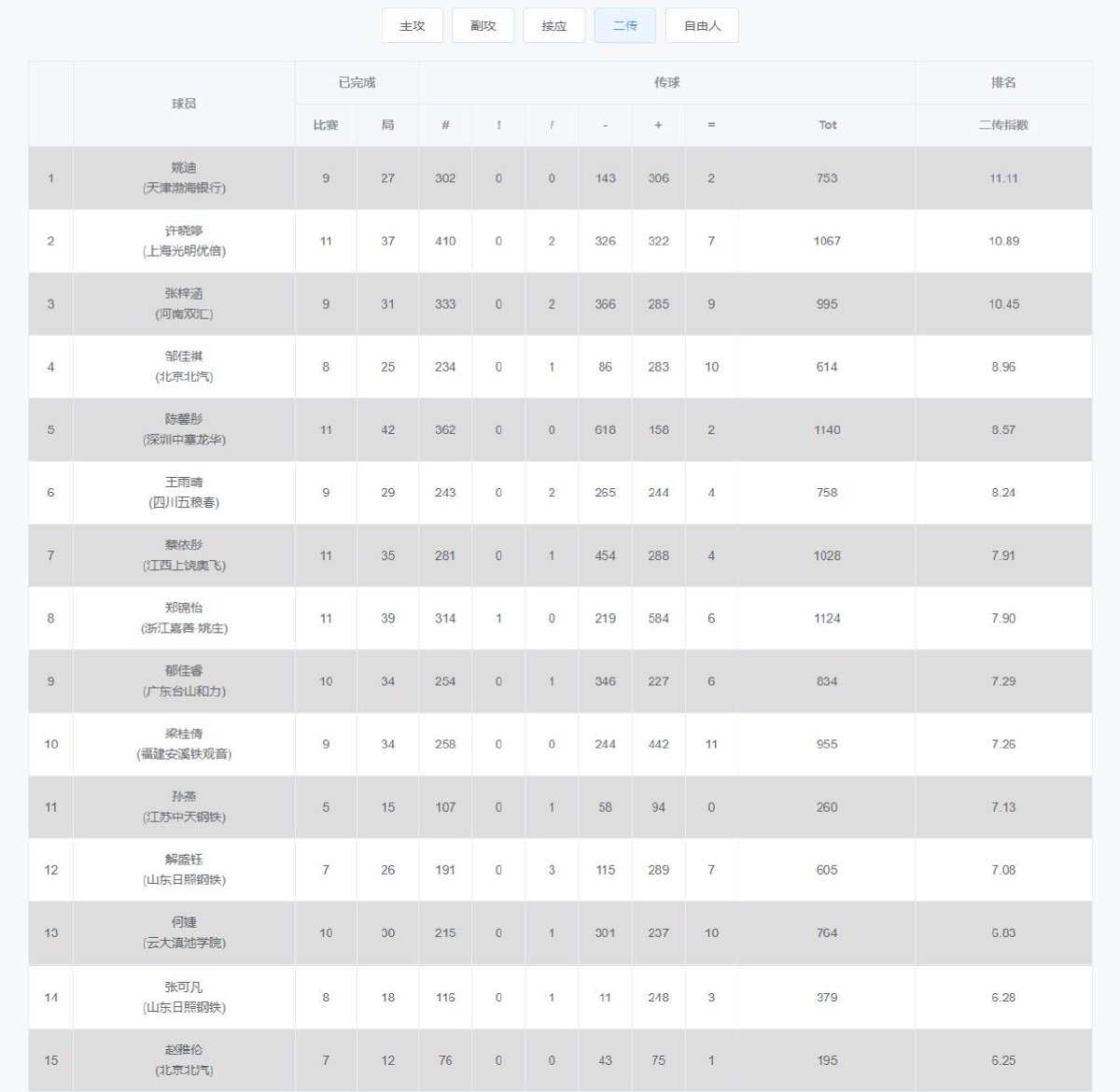Open the 接应 position tab
The image size is (1120, 1092).
click(553, 26)
